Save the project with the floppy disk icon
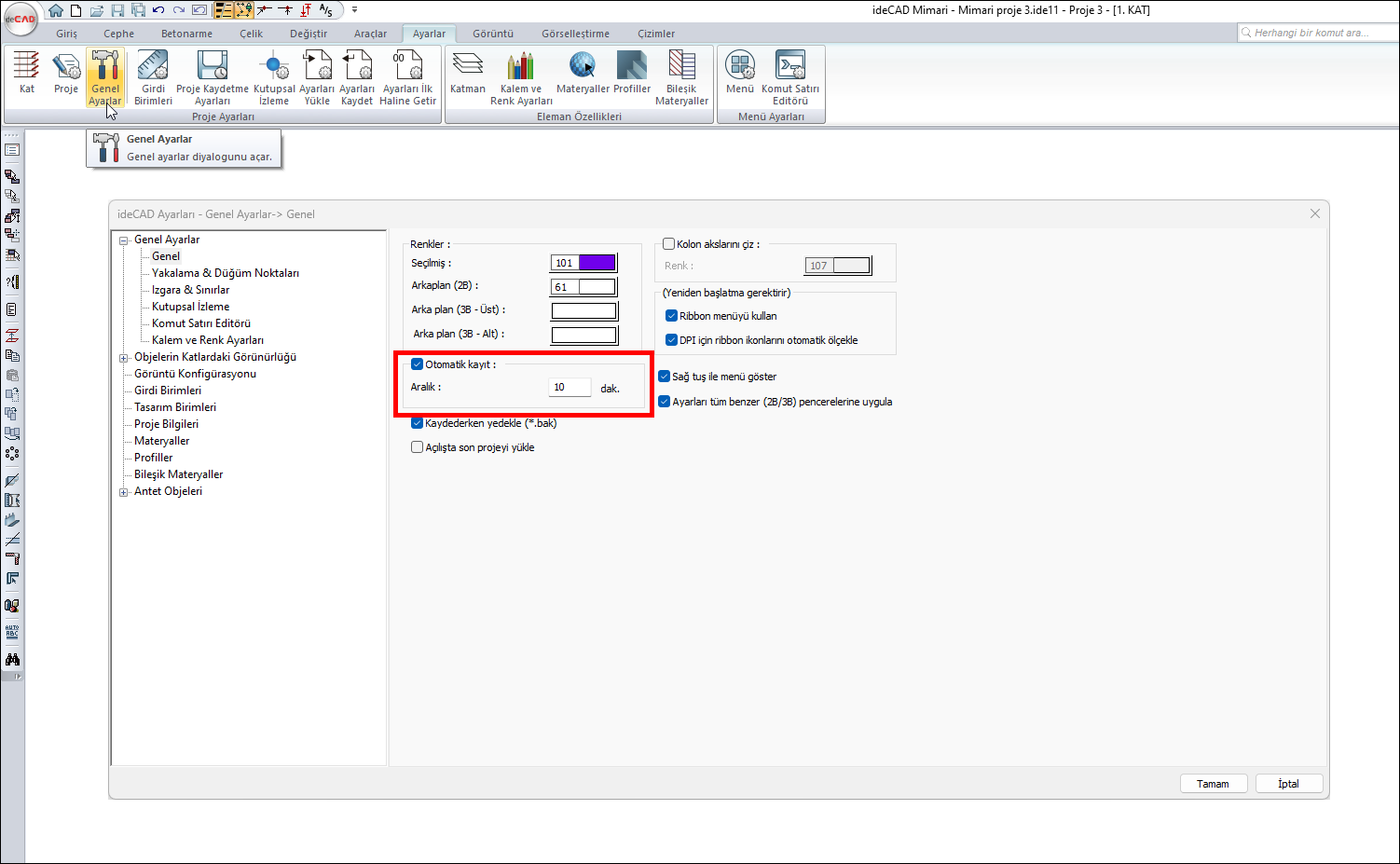 [x=117, y=10]
